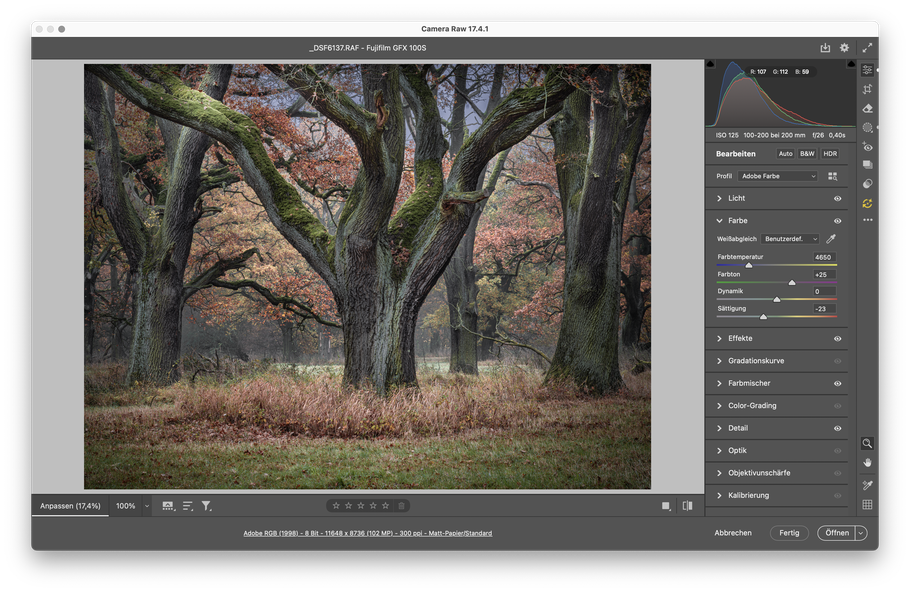Viewport: 910px width, 592px height.
Task: Convert to black and white with B&W
Action: pos(807,154)
